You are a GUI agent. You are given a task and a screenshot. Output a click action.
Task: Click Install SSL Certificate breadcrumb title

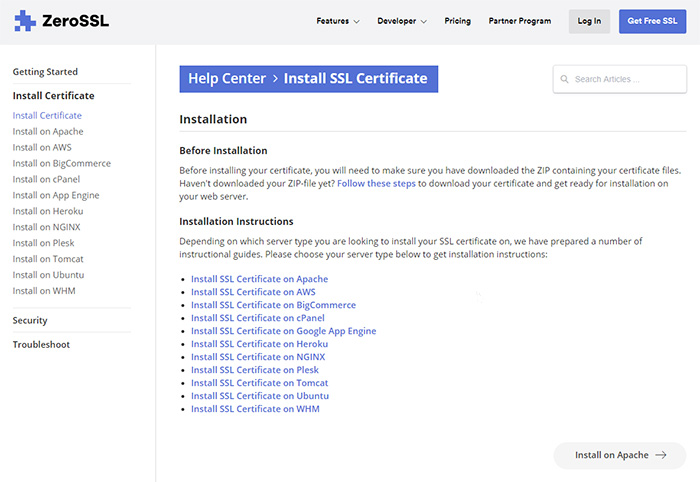point(355,79)
